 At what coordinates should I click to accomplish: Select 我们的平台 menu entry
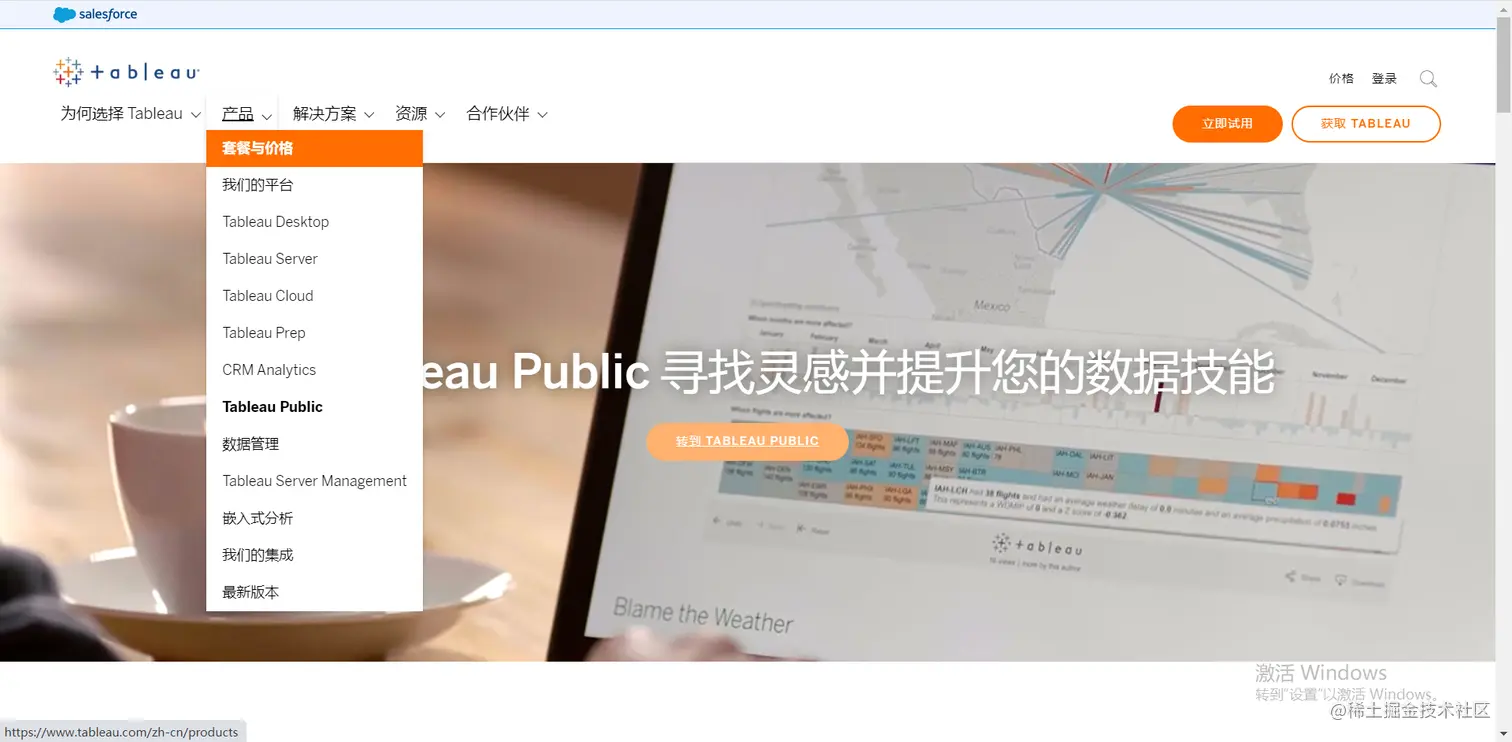[314, 185]
